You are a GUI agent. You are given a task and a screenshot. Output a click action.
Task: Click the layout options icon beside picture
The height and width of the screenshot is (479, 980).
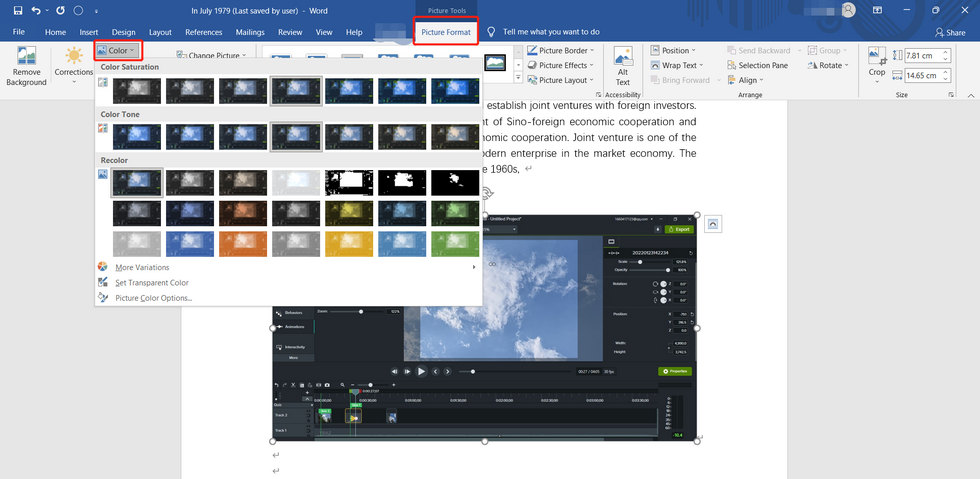pyautogui.click(x=713, y=224)
